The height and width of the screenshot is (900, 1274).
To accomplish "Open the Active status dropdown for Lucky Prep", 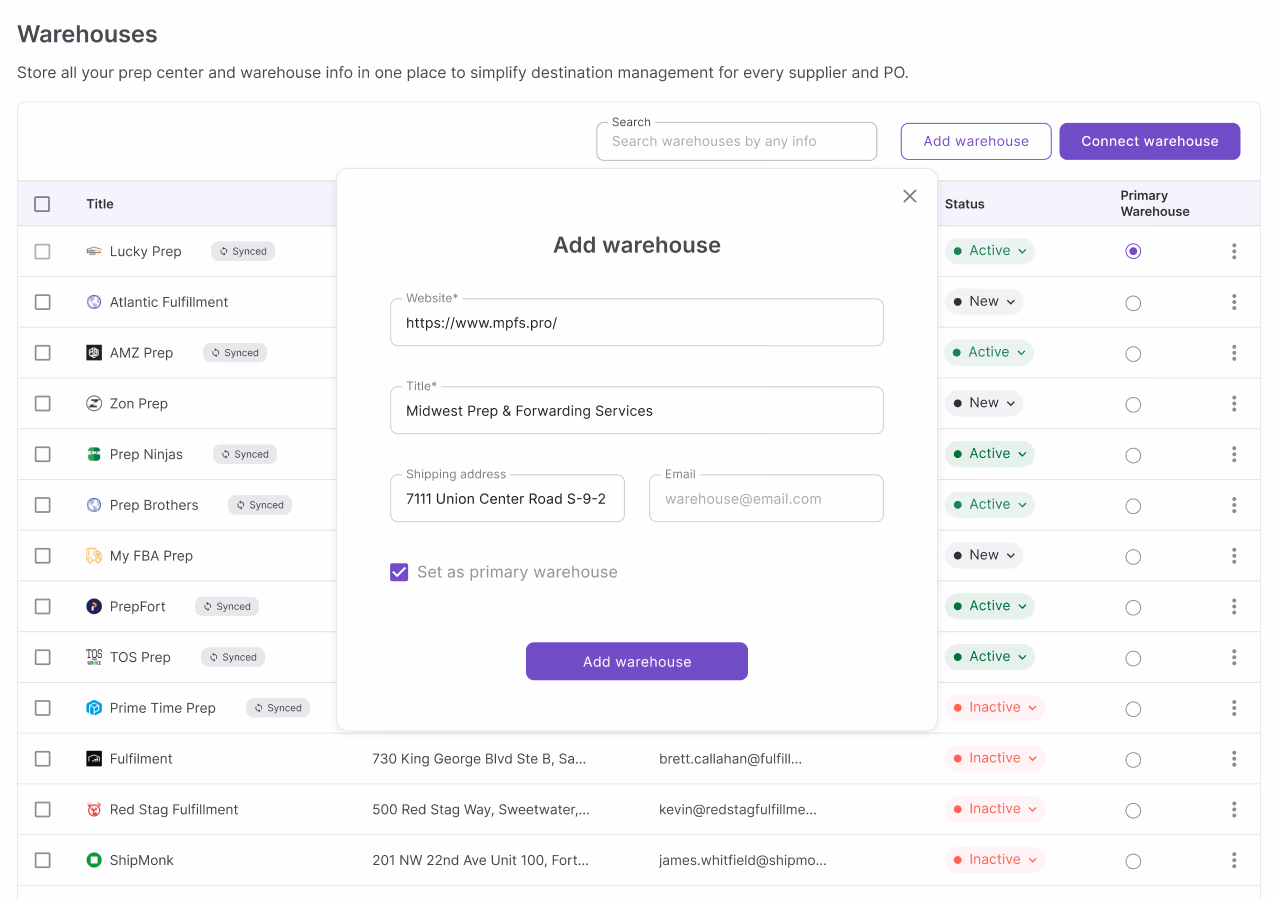I will (x=989, y=251).
